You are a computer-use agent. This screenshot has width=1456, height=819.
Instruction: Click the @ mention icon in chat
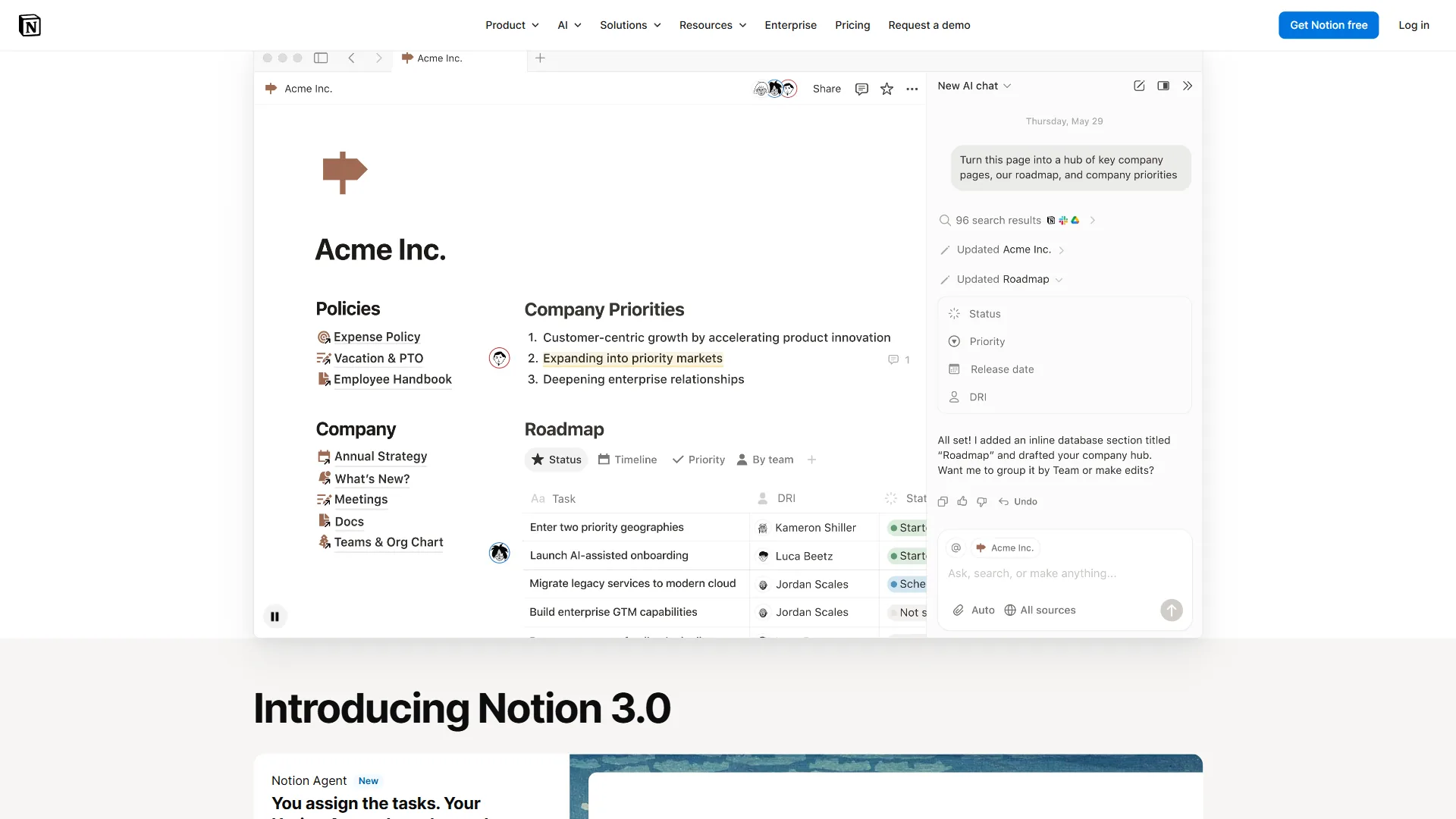pos(956,548)
